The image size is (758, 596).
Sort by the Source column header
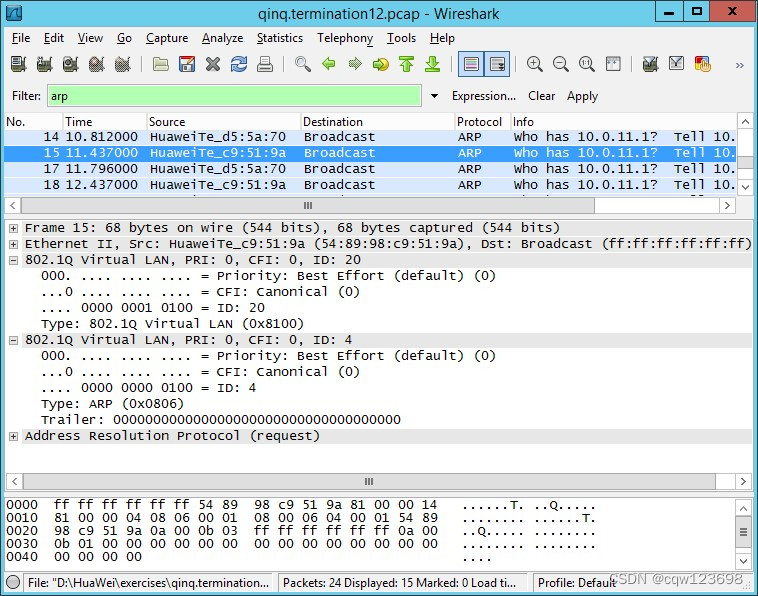(x=223, y=121)
